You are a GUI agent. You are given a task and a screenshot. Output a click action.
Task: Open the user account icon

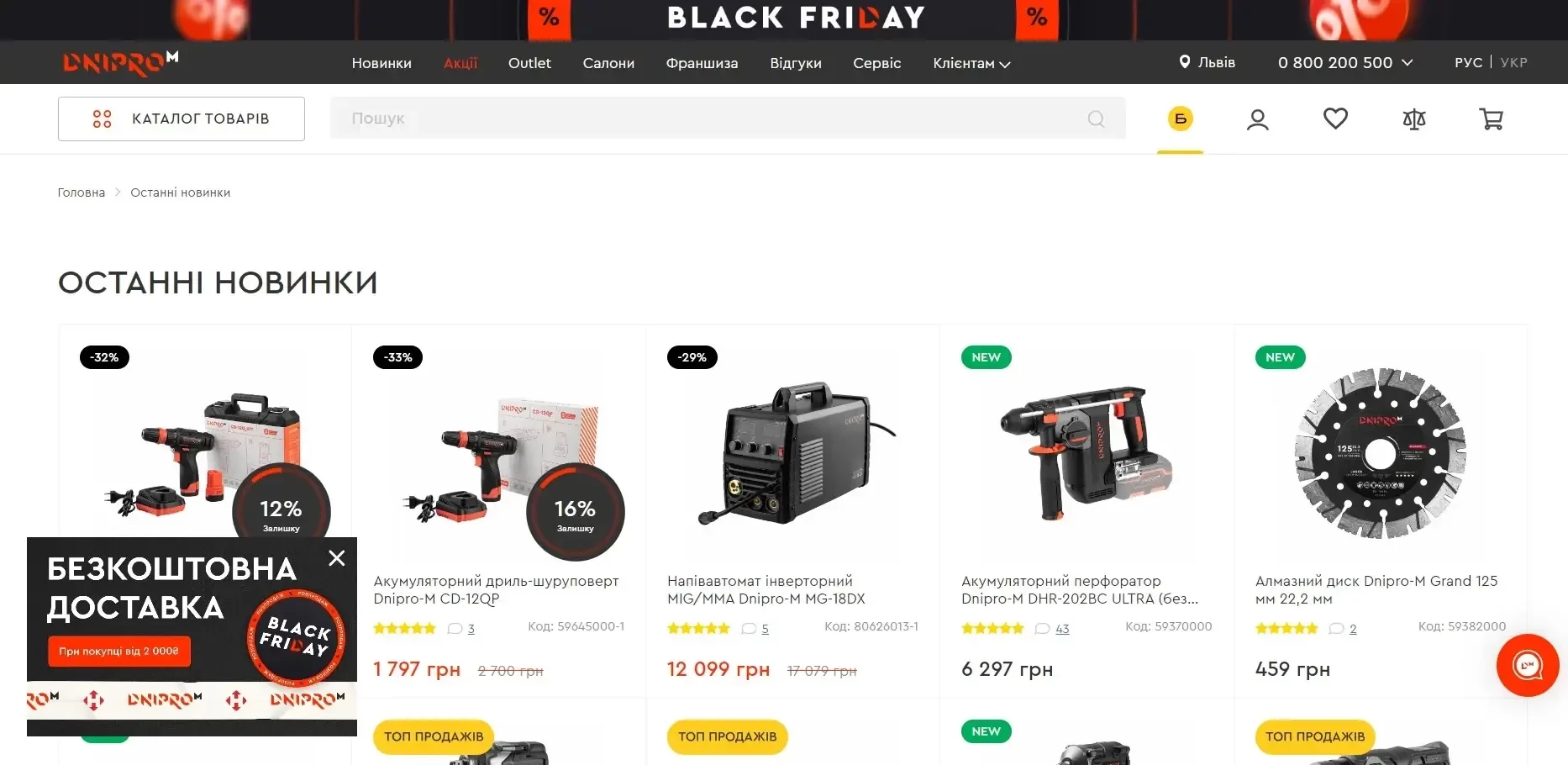(x=1257, y=119)
